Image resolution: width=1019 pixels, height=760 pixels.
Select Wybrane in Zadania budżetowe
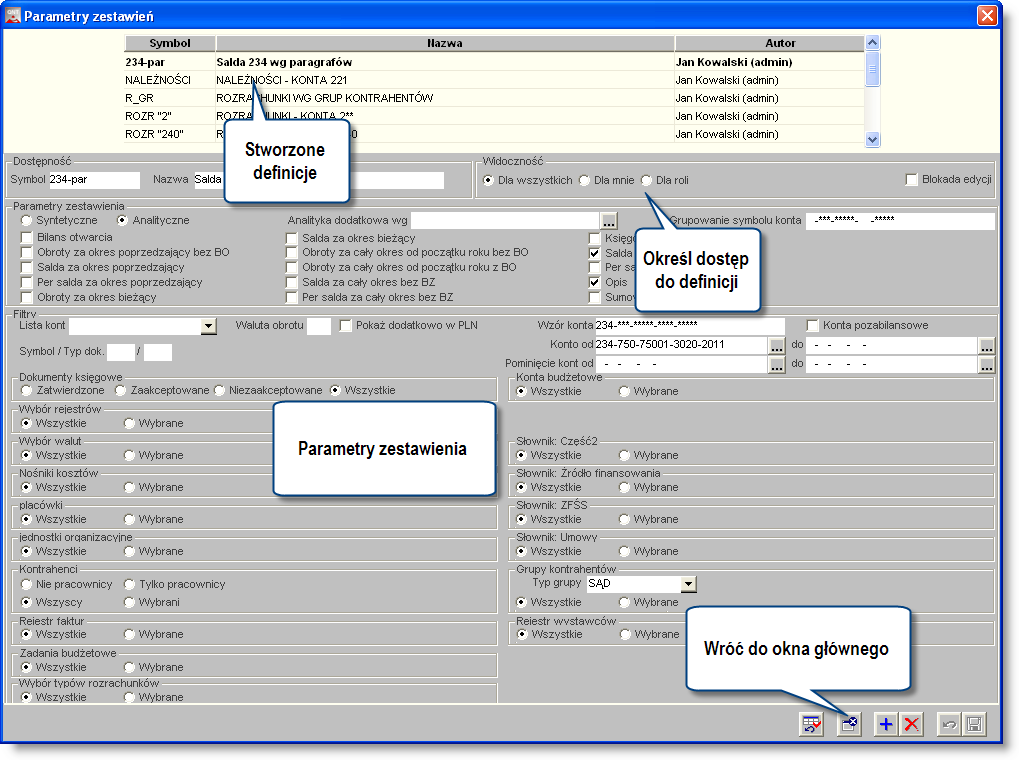tap(129, 667)
